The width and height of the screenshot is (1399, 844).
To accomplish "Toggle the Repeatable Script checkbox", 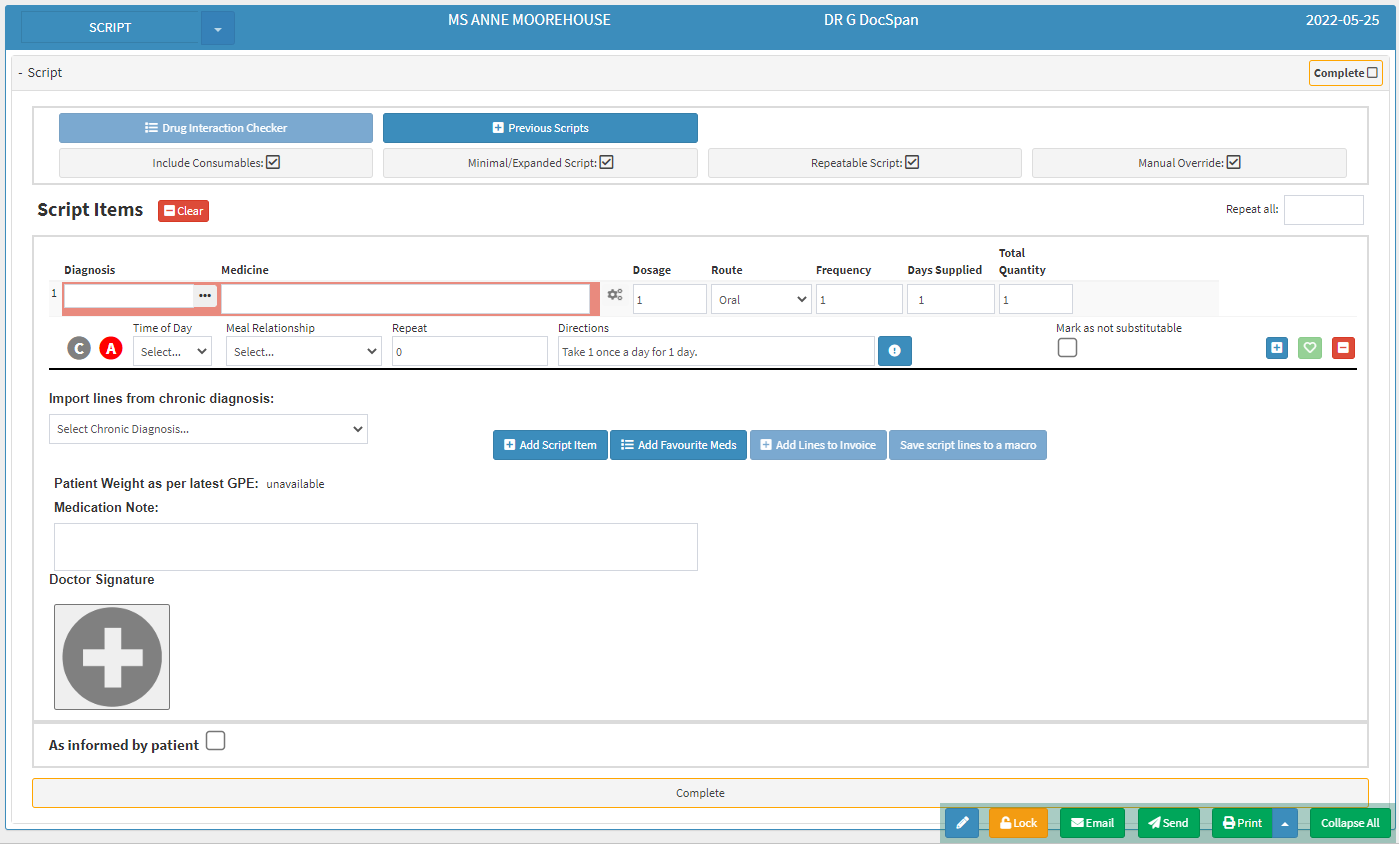I will [912, 162].
